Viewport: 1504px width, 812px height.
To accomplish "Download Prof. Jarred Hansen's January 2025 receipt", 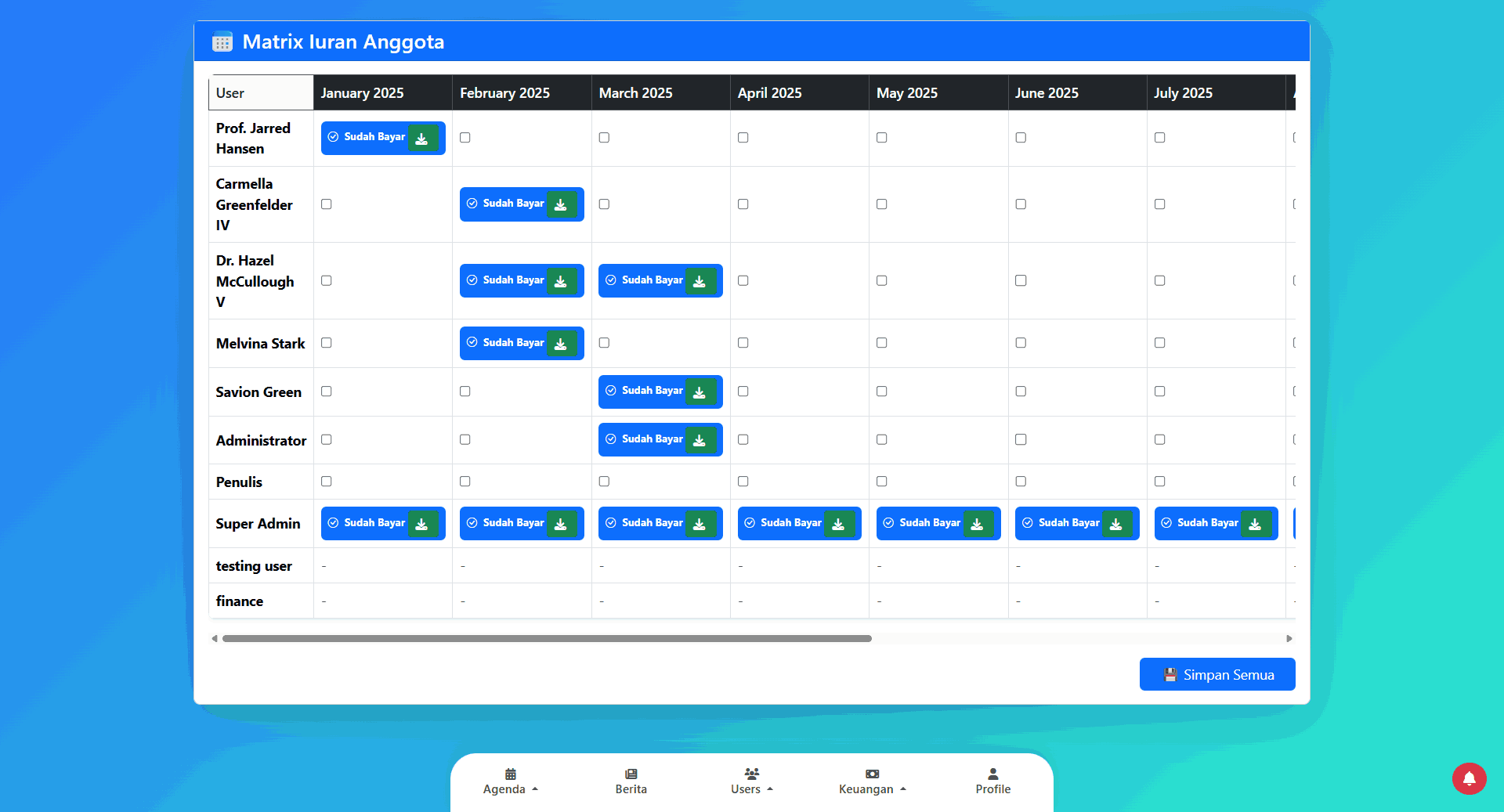I will coord(422,139).
